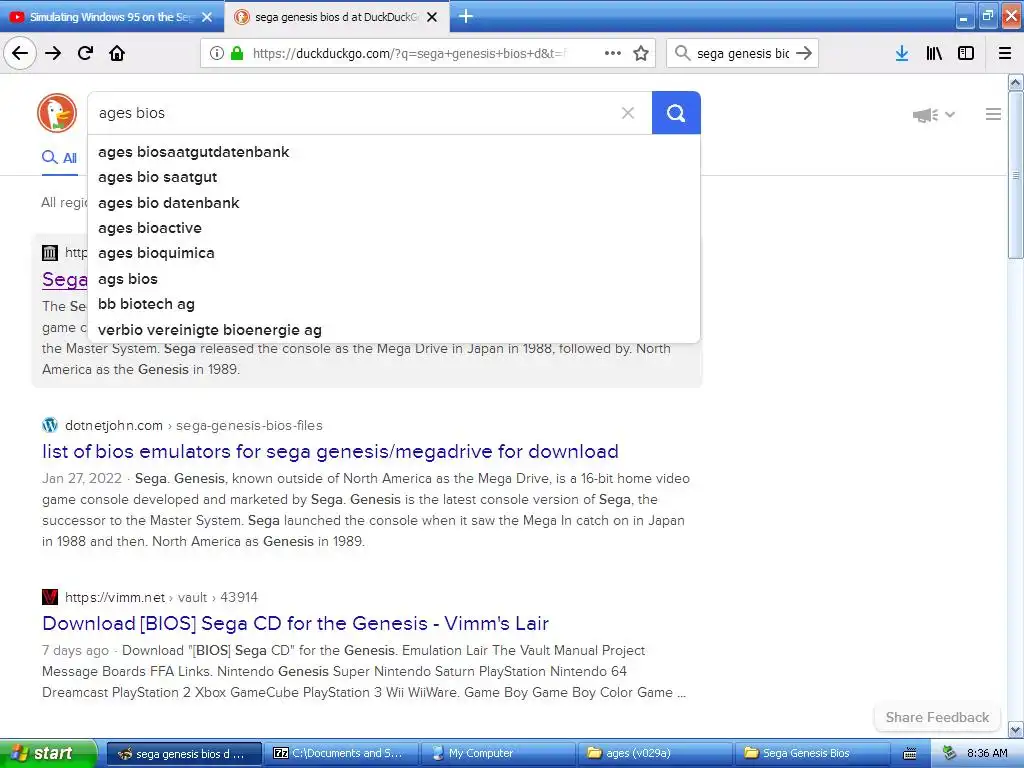Image resolution: width=1024 pixels, height=768 pixels.
Task: Click the keyboard tray icon
Action: 910,754
